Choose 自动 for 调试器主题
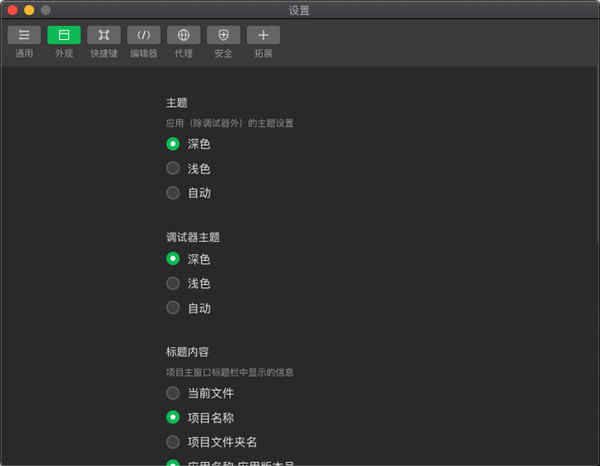 click(x=173, y=308)
